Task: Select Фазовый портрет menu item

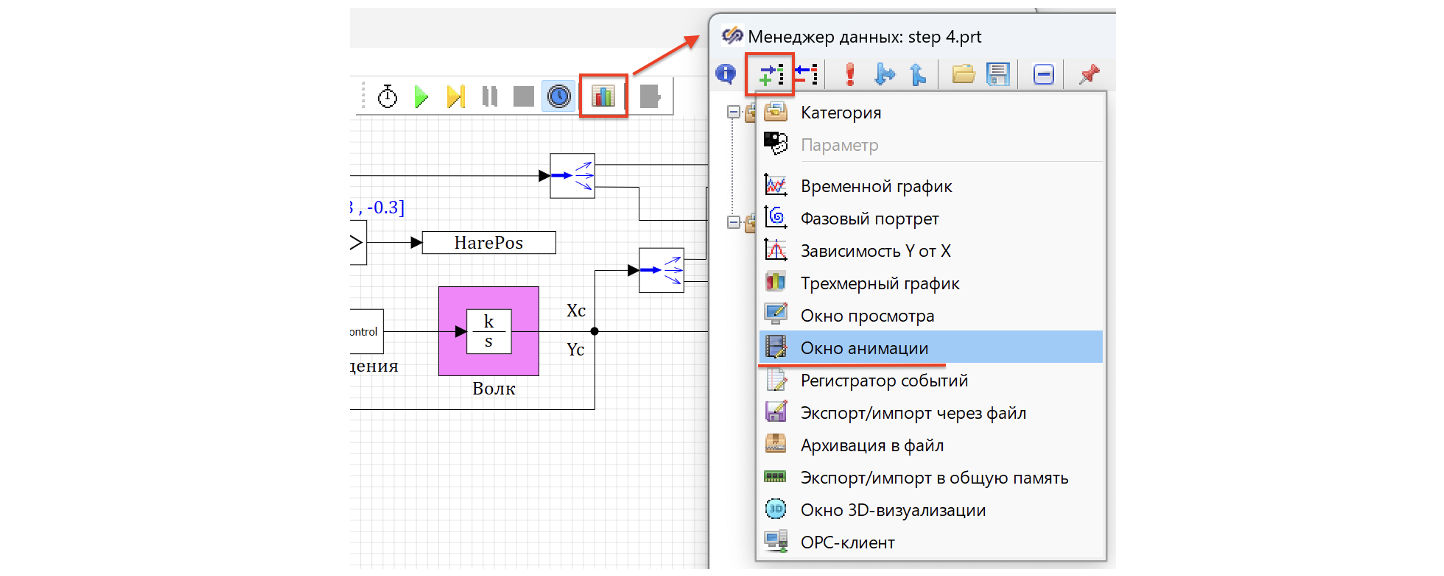Action: click(931, 218)
